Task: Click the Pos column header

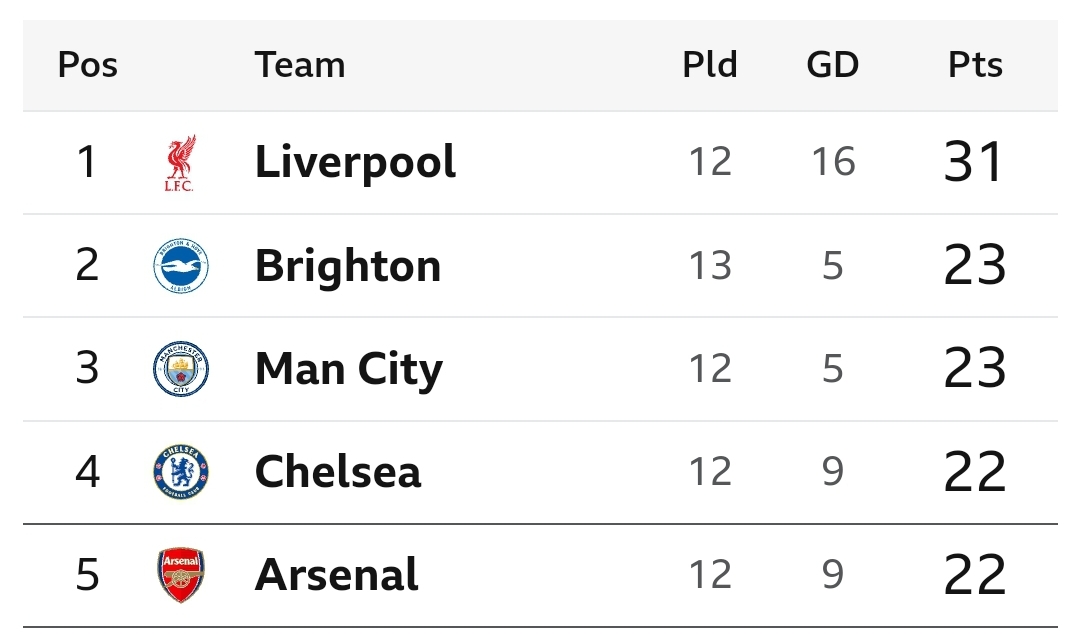Action: click(87, 65)
